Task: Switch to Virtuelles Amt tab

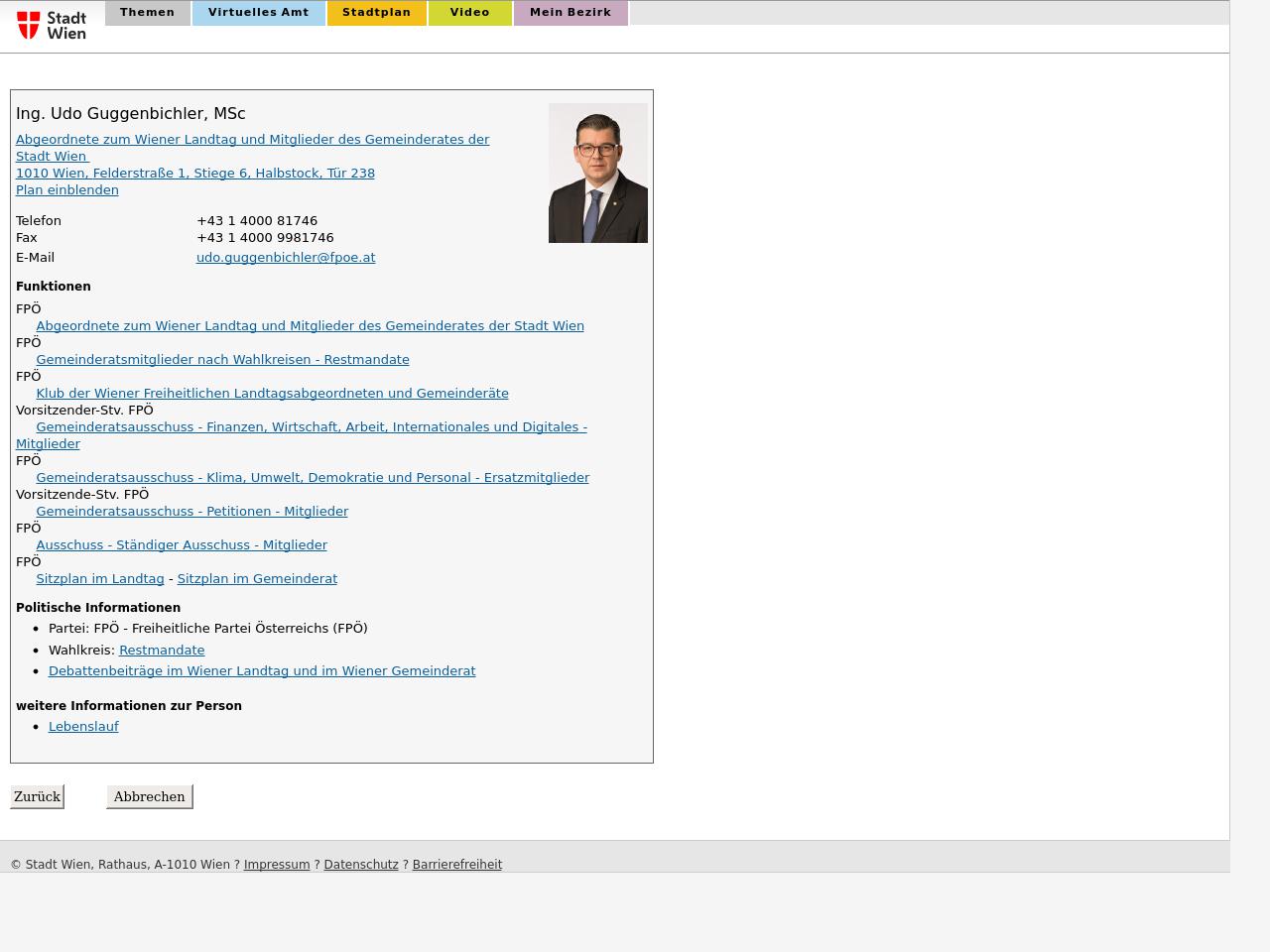Action: (258, 13)
